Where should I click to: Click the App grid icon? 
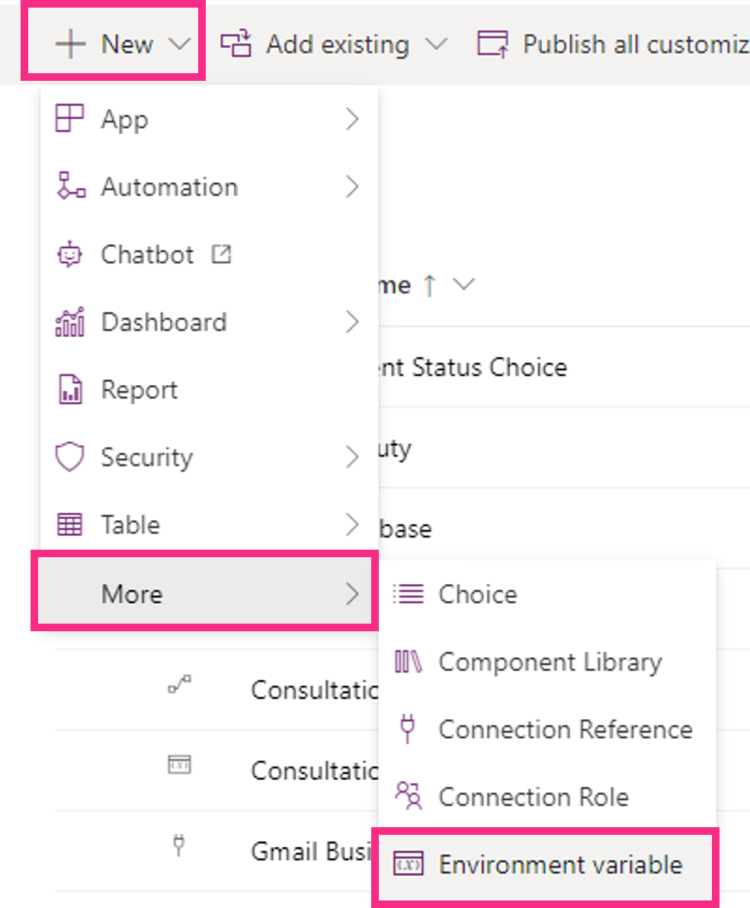point(69,120)
